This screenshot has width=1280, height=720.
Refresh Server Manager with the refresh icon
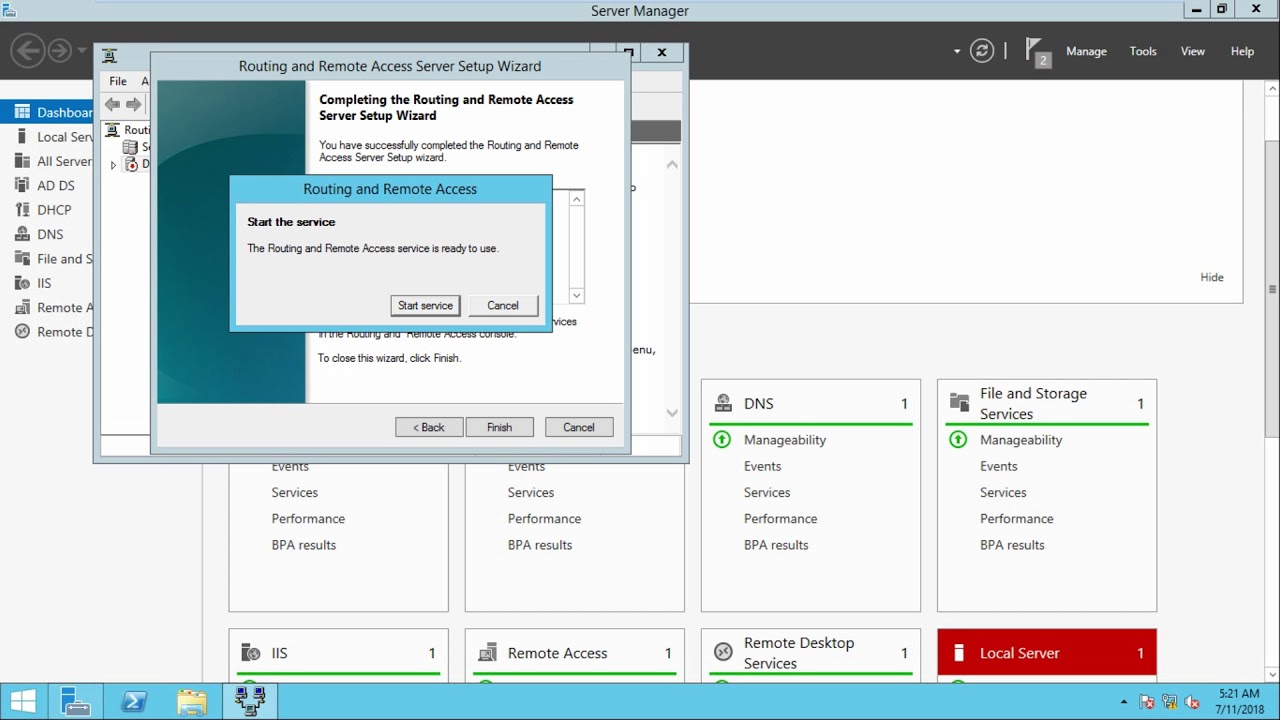pos(982,51)
